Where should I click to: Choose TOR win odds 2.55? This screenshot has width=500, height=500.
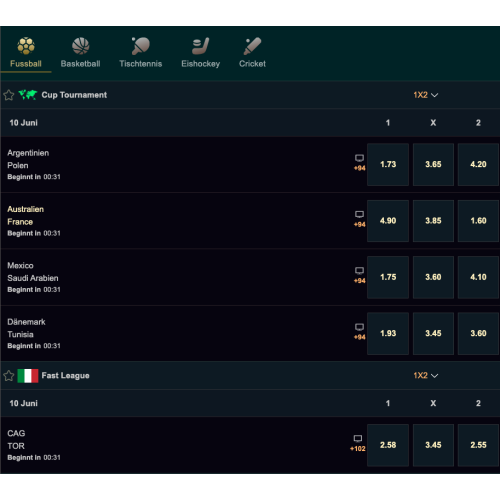478,445
